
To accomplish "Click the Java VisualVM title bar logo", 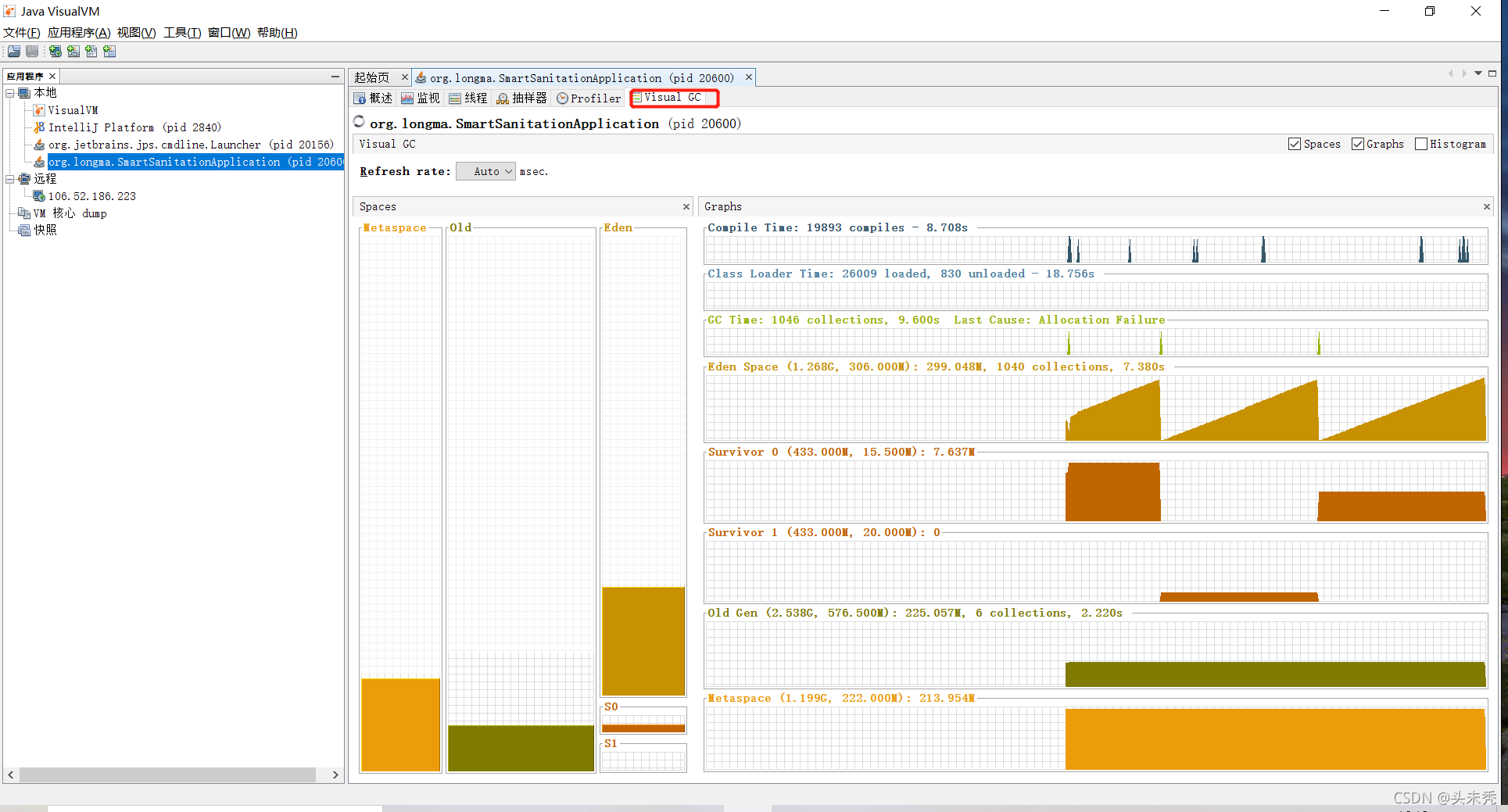I will coord(9,11).
